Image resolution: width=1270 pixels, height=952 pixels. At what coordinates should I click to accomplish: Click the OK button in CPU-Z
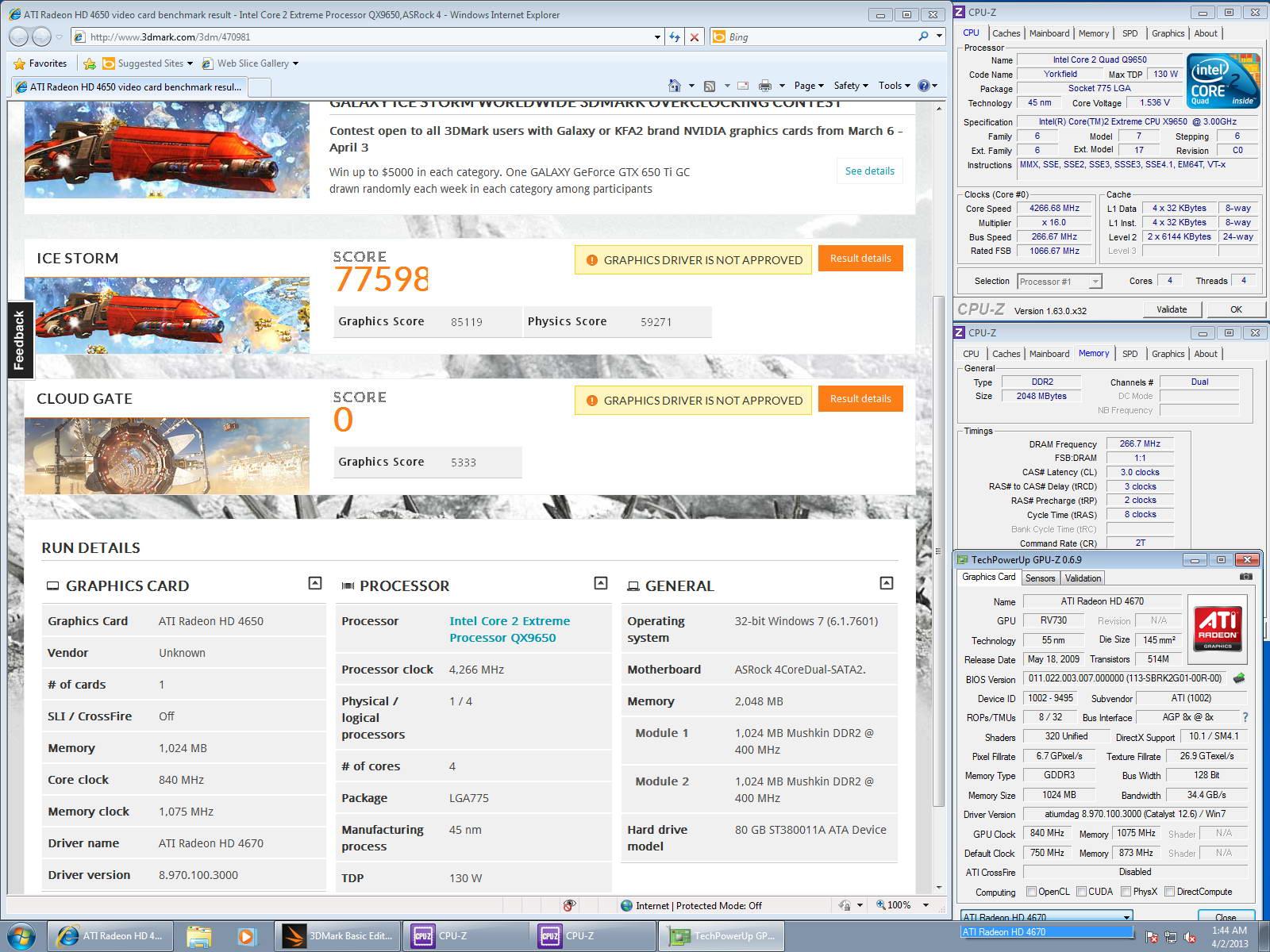pyautogui.click(x=1236, y=309)
